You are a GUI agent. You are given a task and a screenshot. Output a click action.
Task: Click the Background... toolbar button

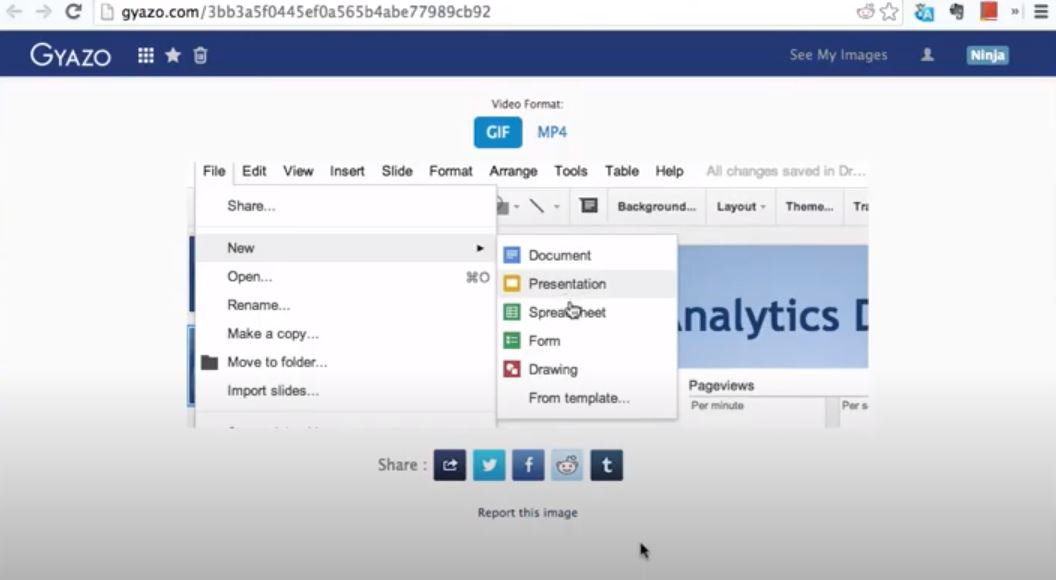(657, 207)
